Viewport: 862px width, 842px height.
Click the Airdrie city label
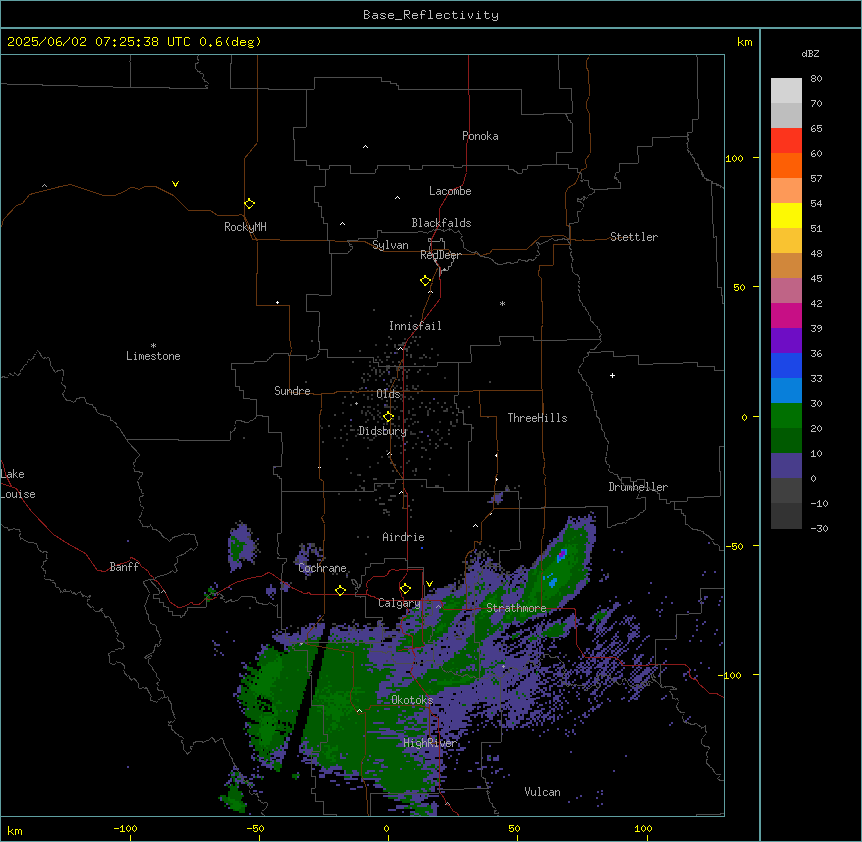click(x=404, y=537)
